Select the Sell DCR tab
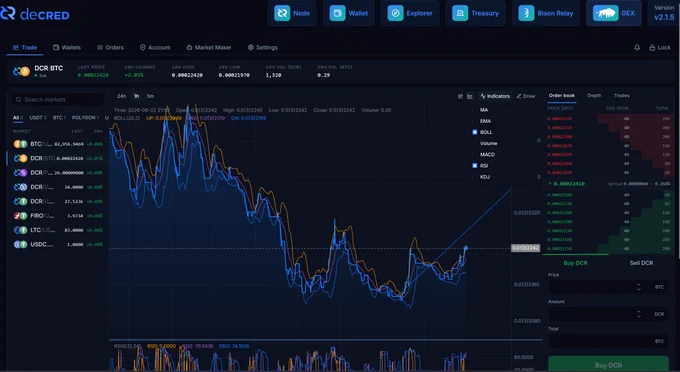Screen dimensions: 680x372 click(x=641, y=263)
